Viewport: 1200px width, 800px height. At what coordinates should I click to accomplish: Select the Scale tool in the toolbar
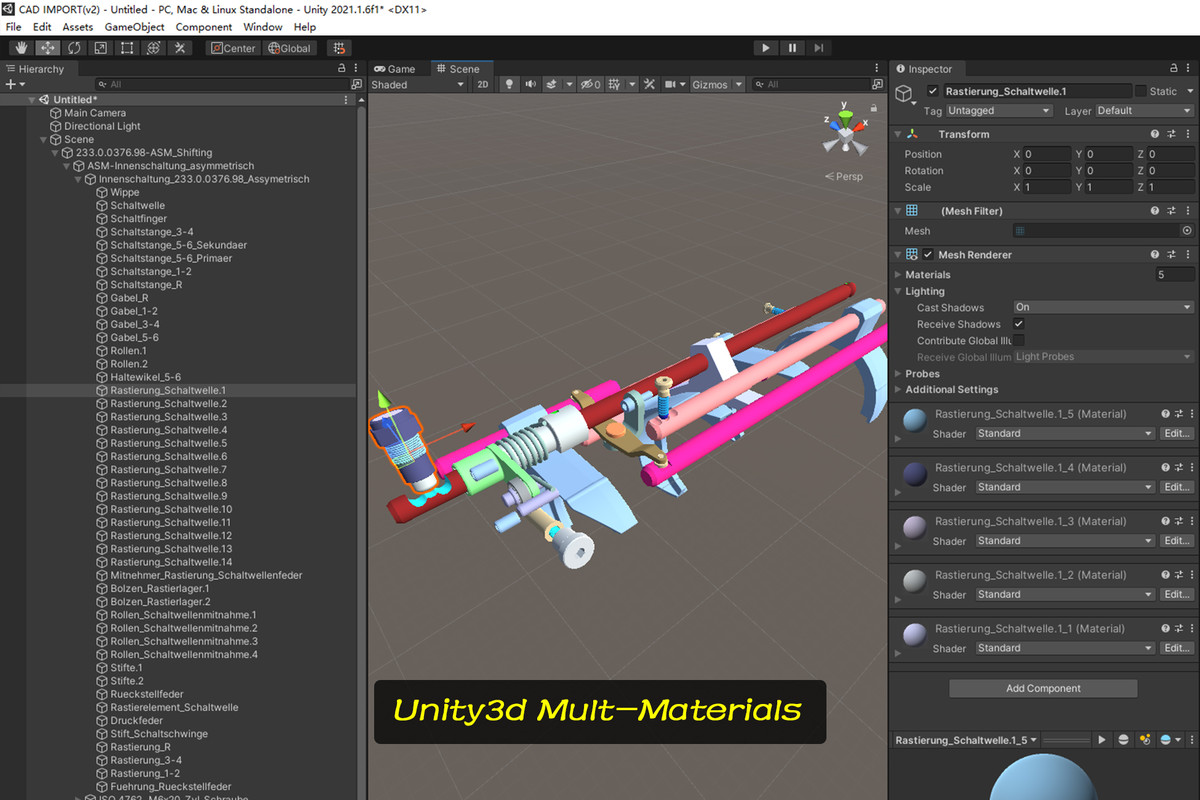pos(101,48)
